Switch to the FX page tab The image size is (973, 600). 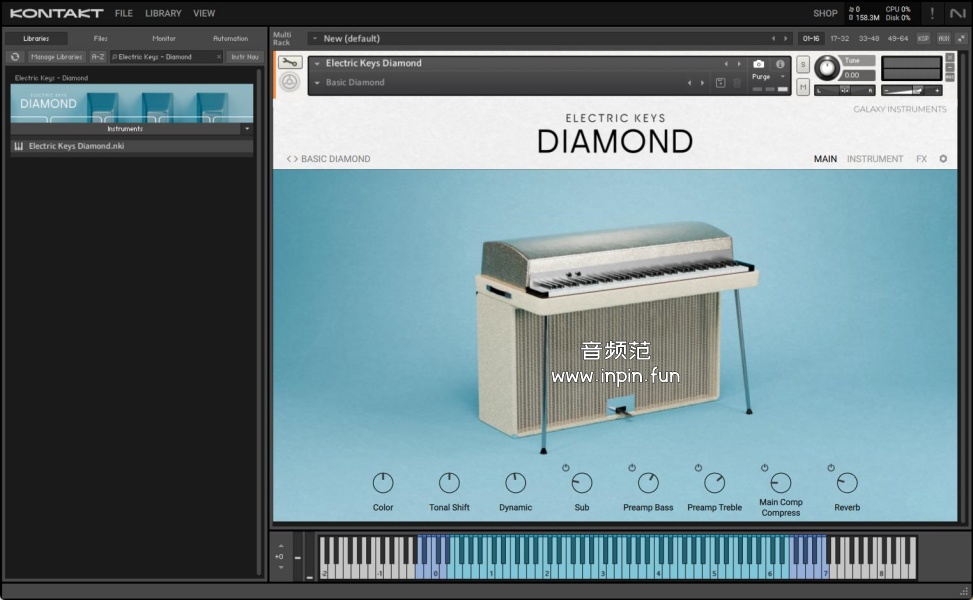(921, 159)
